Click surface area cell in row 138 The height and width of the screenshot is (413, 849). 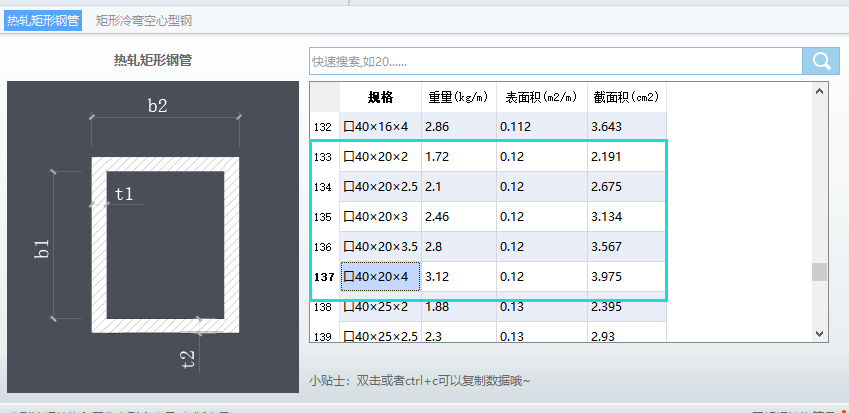click(x=542, y=307)
